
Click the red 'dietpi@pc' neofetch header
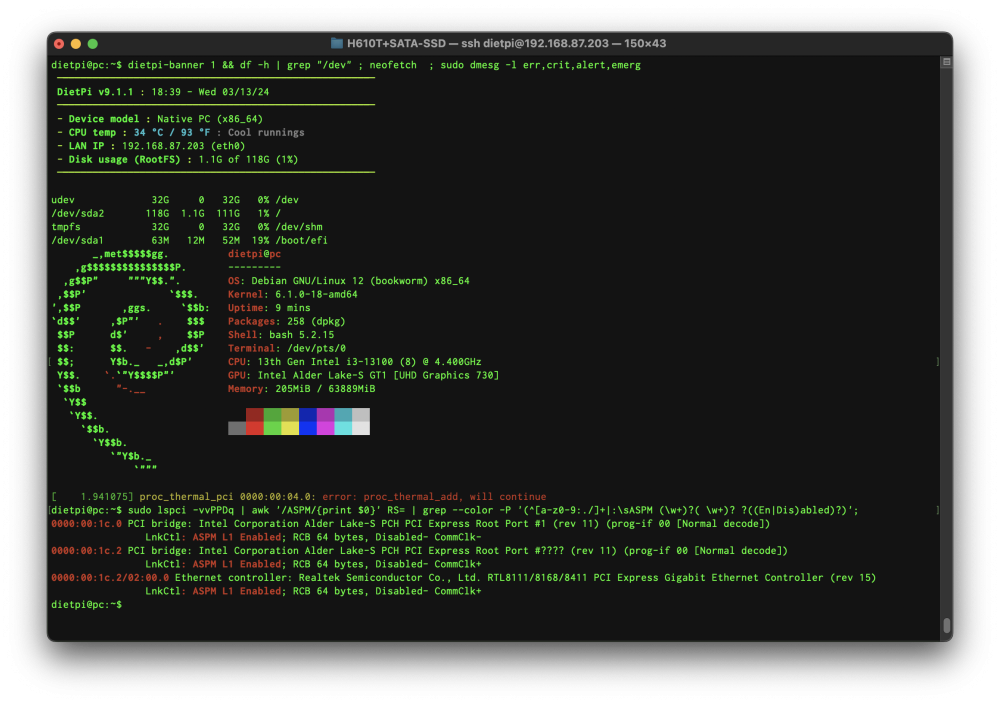tap(254, 254)
